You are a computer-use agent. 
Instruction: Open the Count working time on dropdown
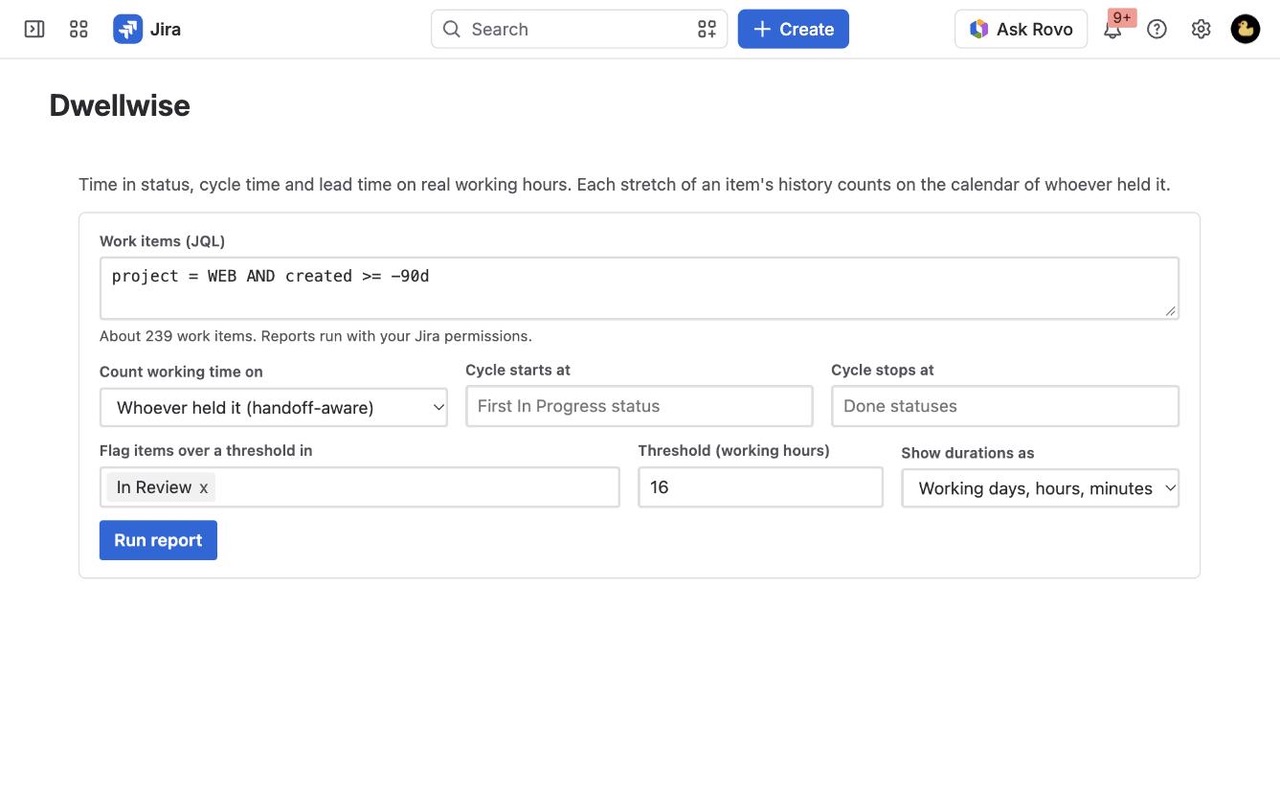click(273, 407)
